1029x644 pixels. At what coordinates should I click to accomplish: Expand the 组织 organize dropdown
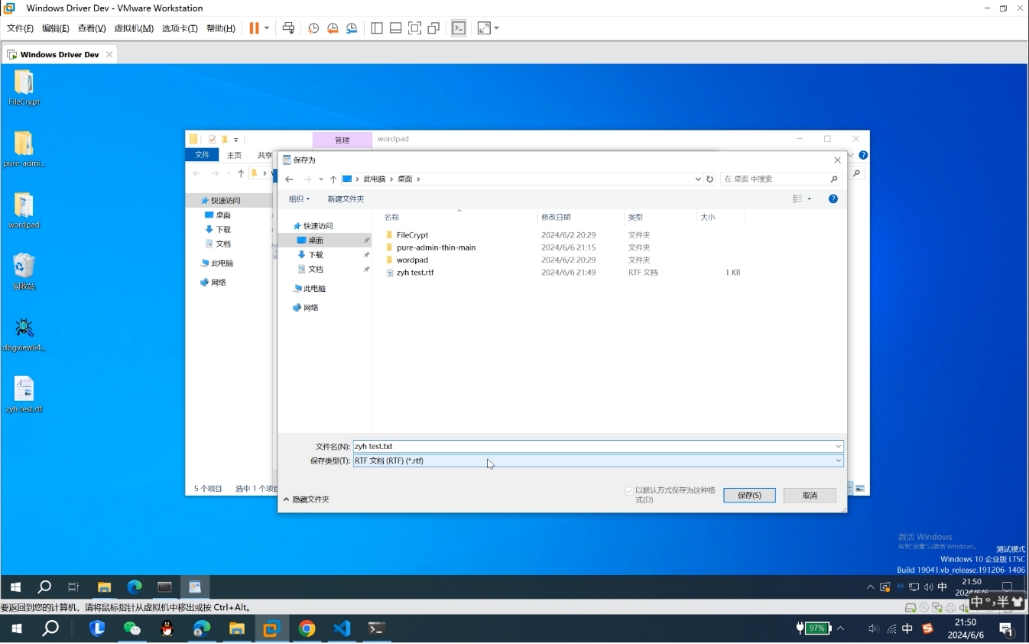[299, 199]
